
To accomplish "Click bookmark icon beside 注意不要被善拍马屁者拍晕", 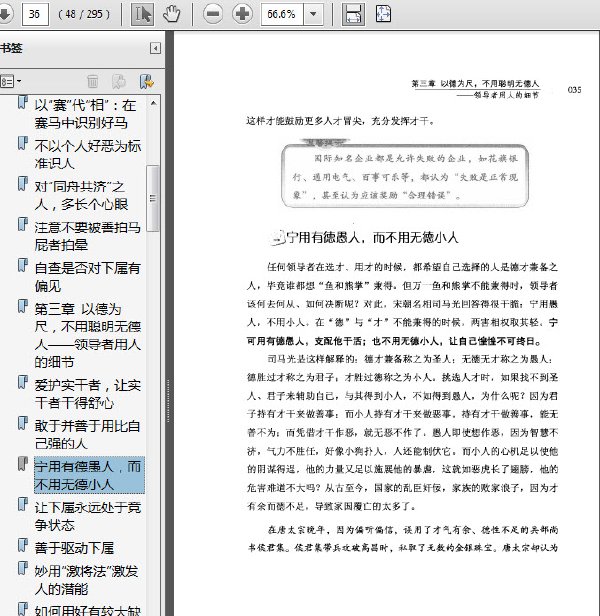I will coord(23,224).
